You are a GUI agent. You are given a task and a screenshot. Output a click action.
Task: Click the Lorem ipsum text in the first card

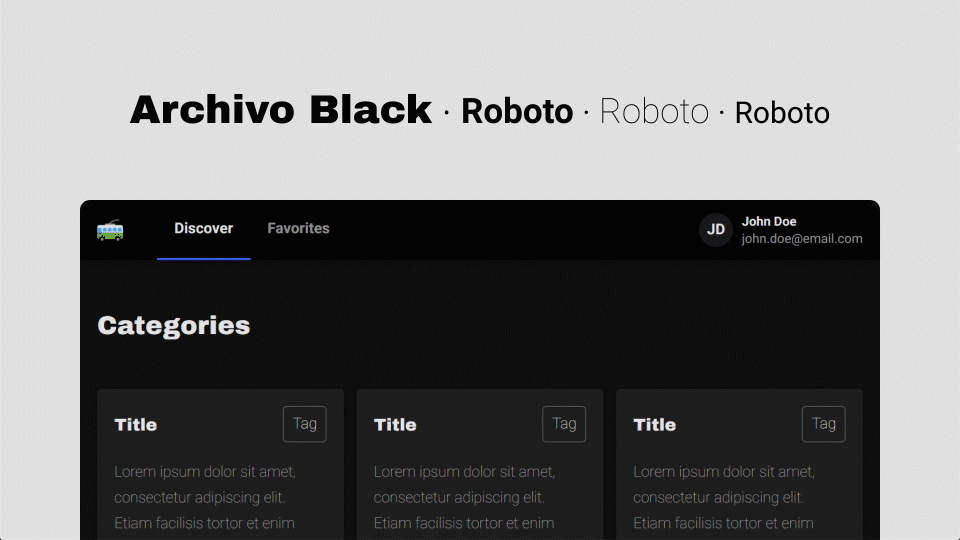tap(205, 497)
